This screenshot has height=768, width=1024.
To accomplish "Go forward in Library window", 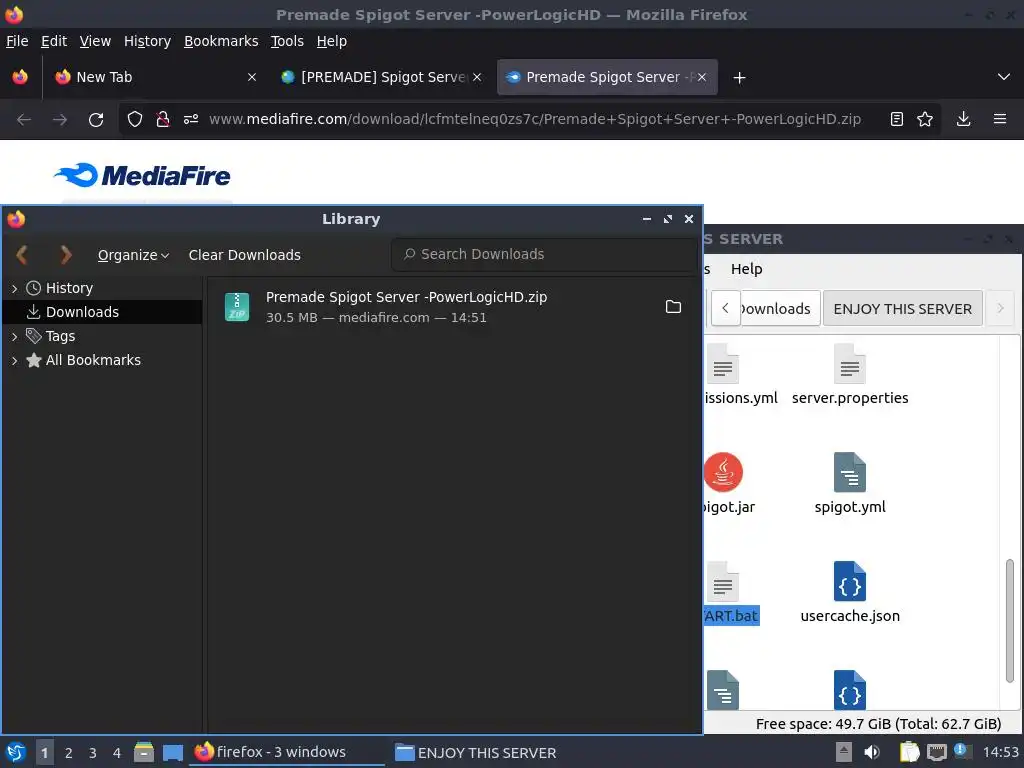I will [65, 255].
